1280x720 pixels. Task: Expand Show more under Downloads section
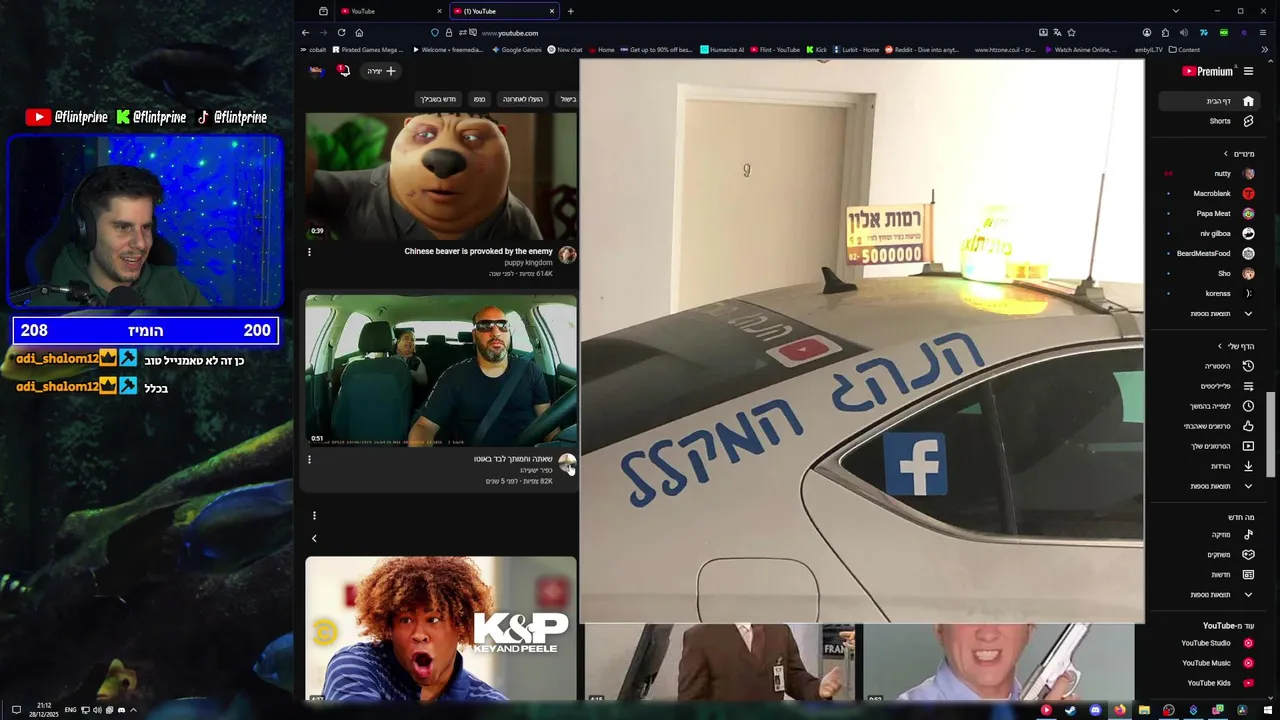(x=1208, y=486)
